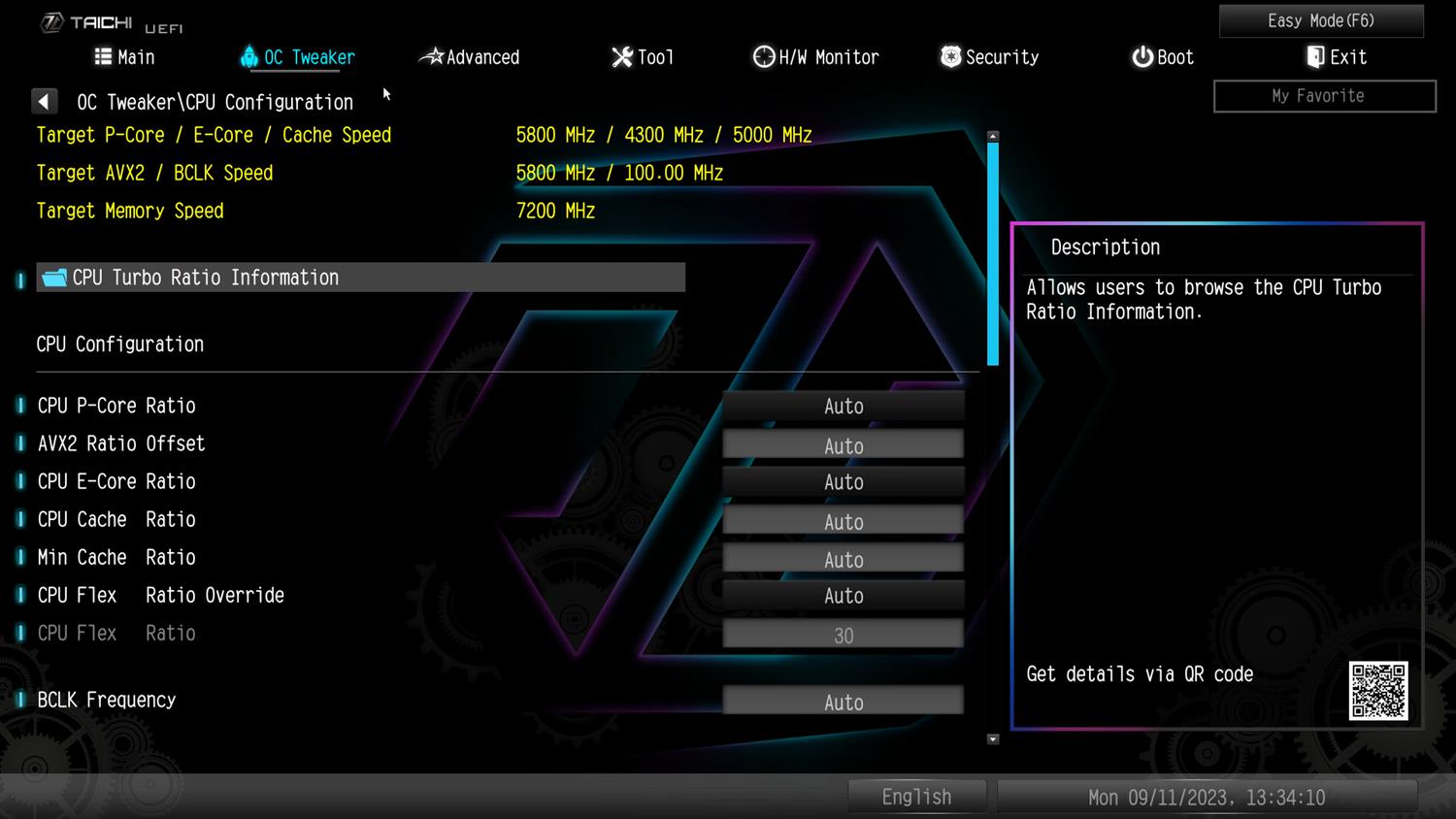Click the H/W Monitor gauge icon
This screenshot has width=1456, height=819.
coord(764,57)
